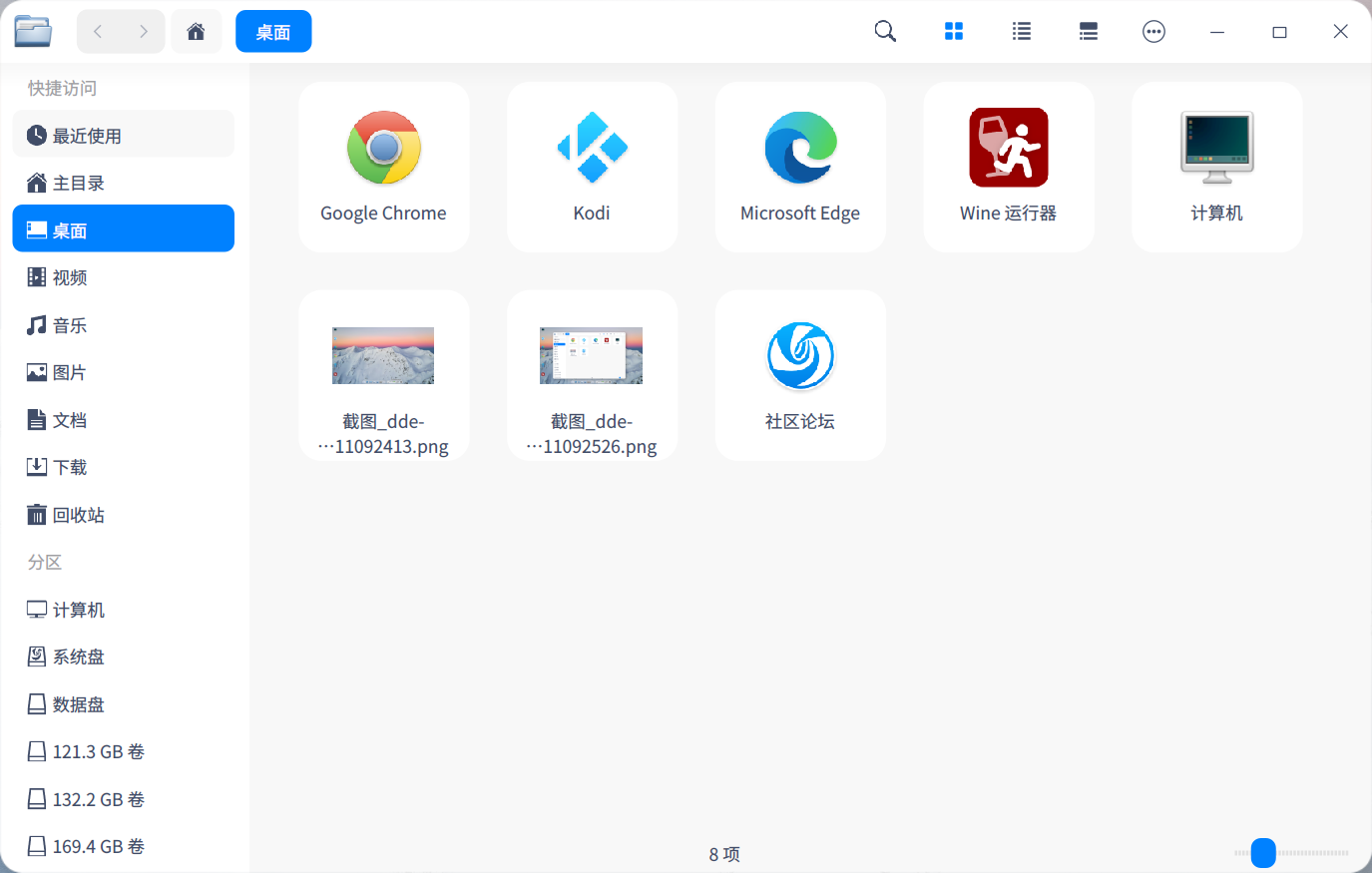Click the 社区论坛 label text

click(x=800, y=422)
